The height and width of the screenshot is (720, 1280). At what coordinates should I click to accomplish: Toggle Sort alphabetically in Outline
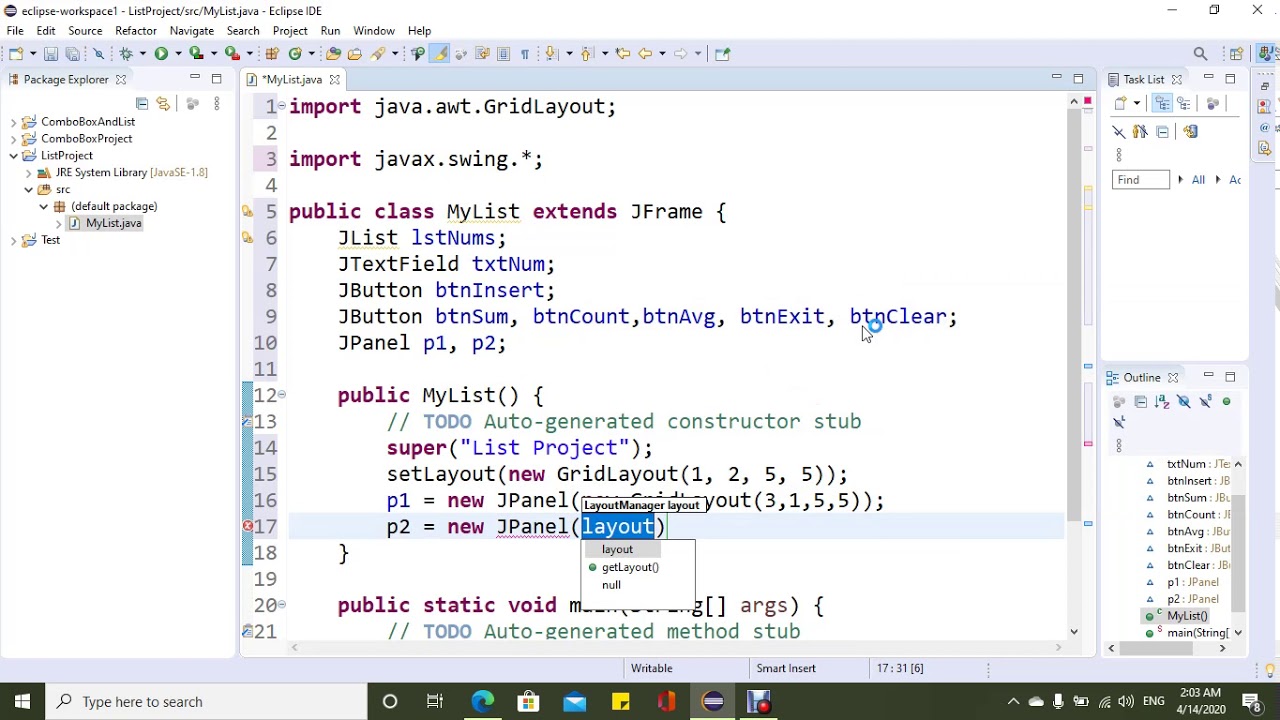(x=1162, y=402)
